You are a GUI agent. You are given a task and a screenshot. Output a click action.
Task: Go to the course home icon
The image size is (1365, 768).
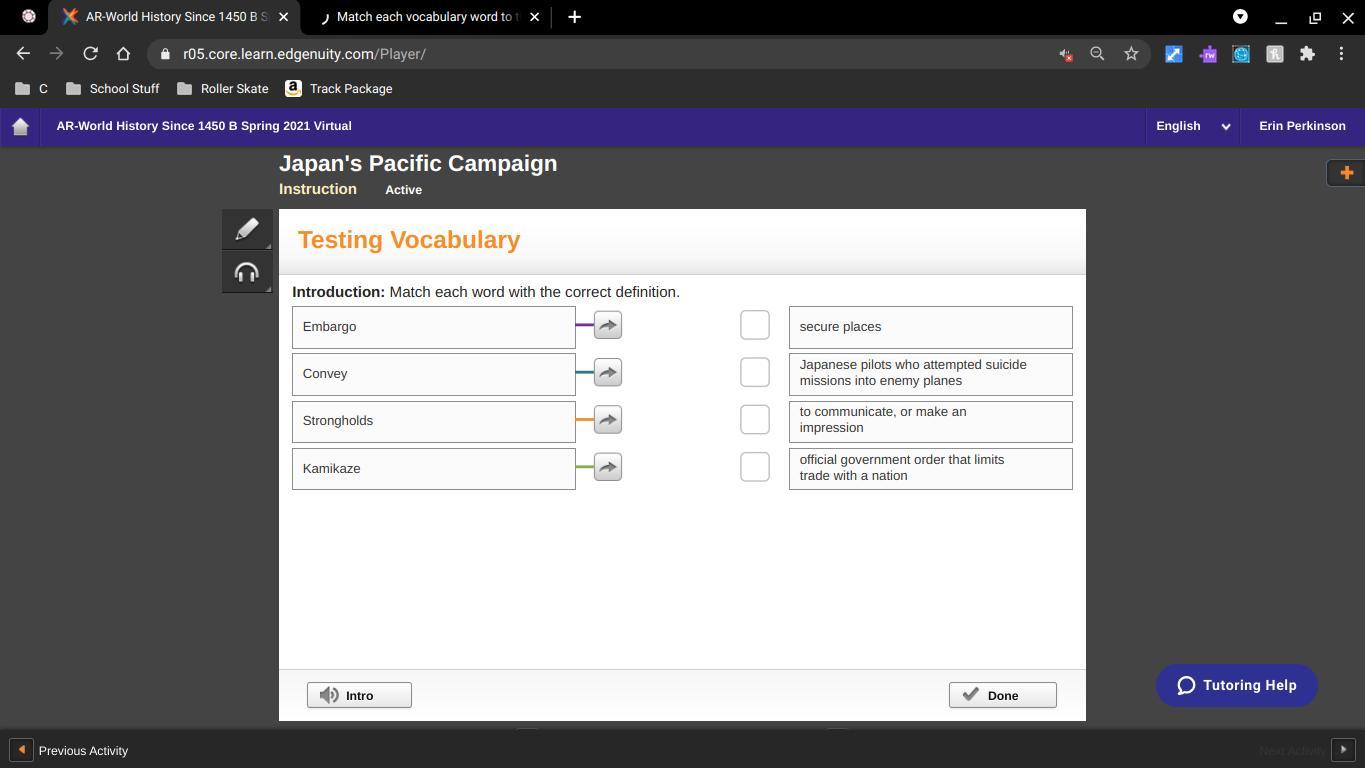[x=20, y=126]
